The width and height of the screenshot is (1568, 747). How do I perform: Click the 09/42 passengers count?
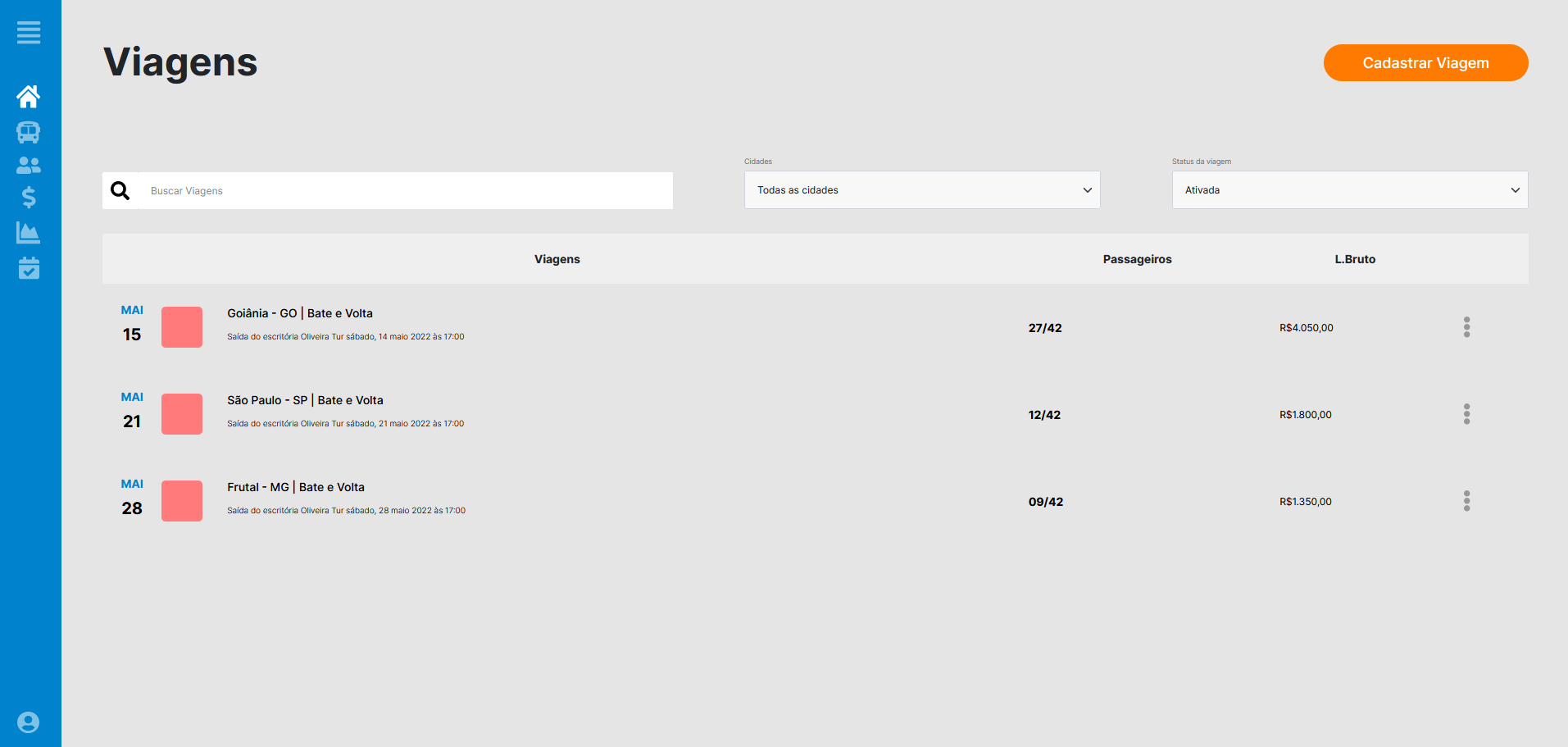pos(1046,502)
